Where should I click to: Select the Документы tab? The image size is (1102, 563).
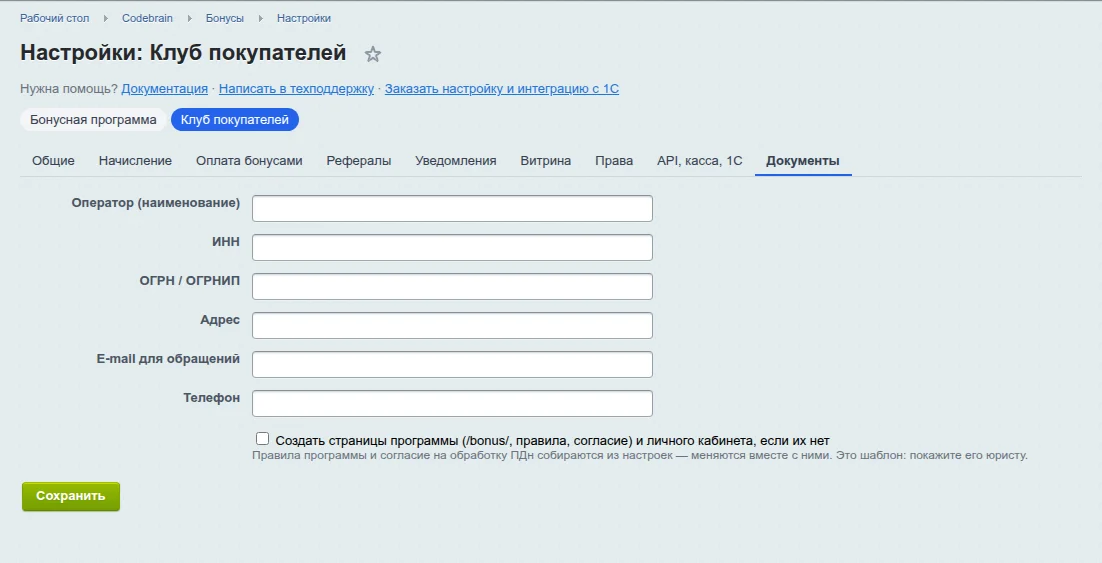coord(803,161)
